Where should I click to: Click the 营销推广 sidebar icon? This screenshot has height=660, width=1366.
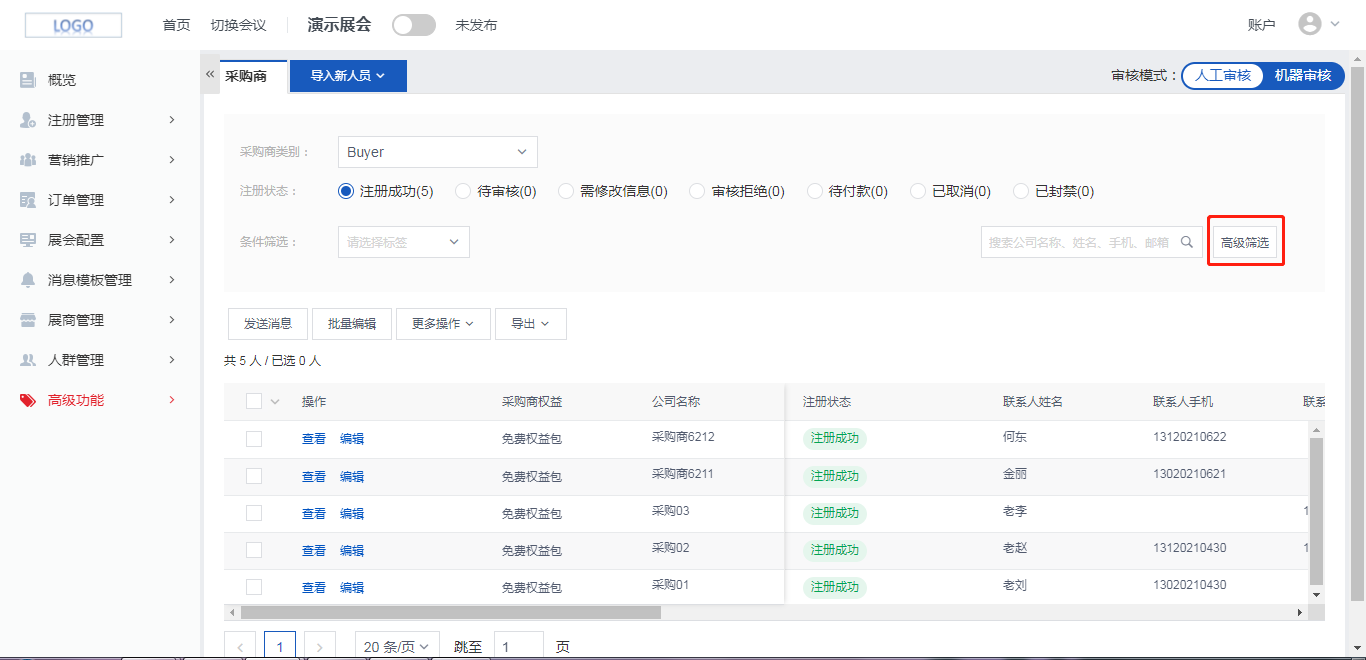pos(28,160)
